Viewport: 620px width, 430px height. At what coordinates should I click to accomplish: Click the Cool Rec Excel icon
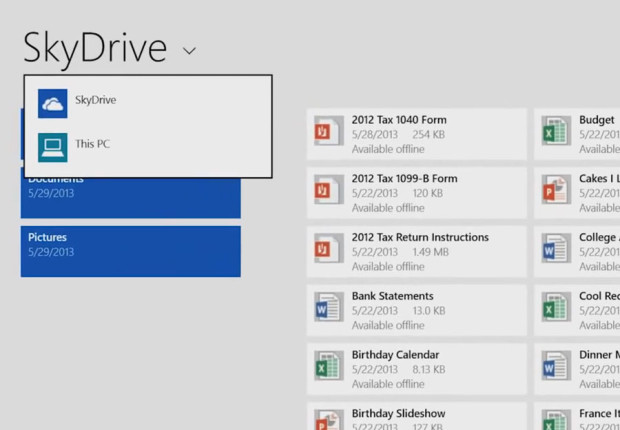pos(556,307)
